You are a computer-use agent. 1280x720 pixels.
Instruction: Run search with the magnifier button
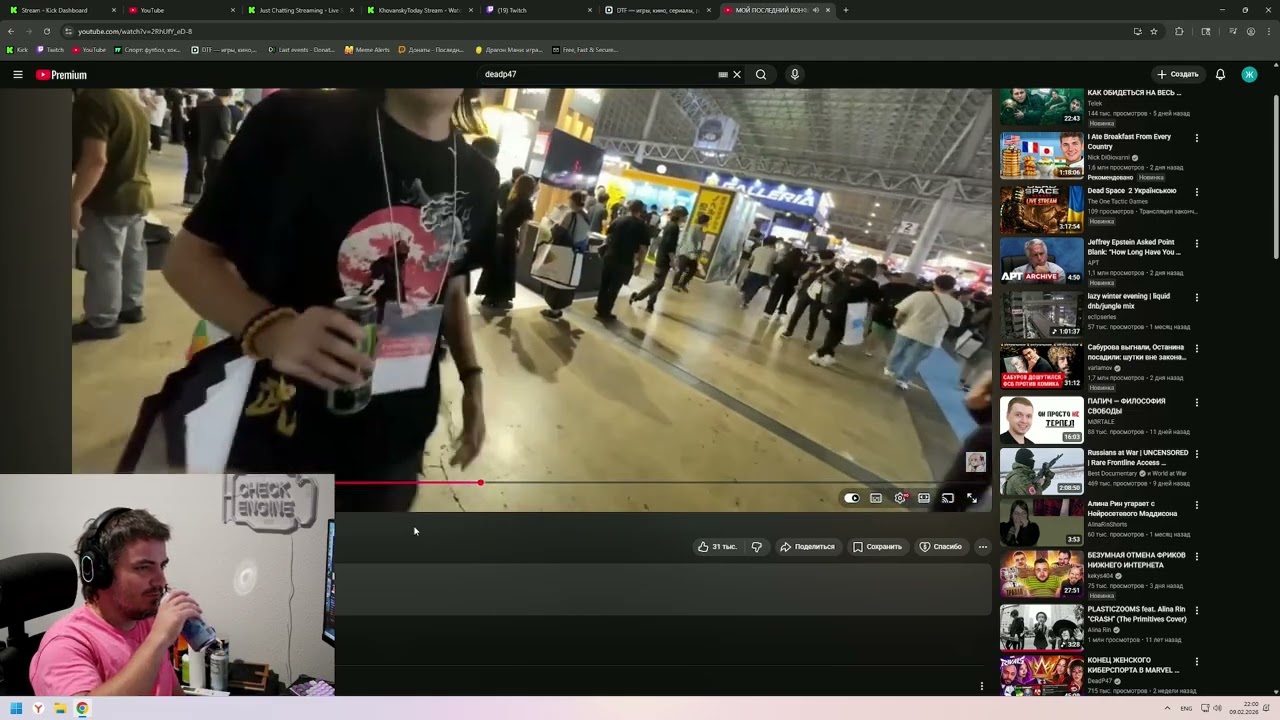point(761,74)
